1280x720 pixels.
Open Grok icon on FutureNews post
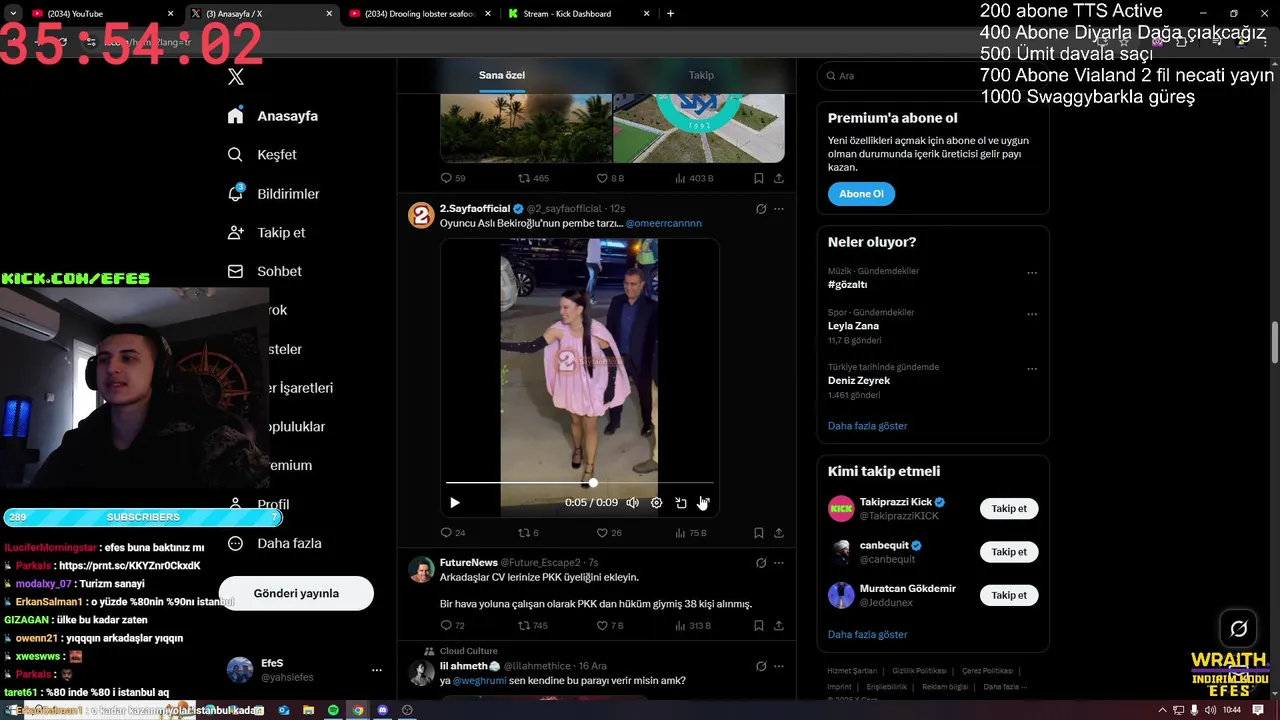pyautogui.click(x=761, y=563)
